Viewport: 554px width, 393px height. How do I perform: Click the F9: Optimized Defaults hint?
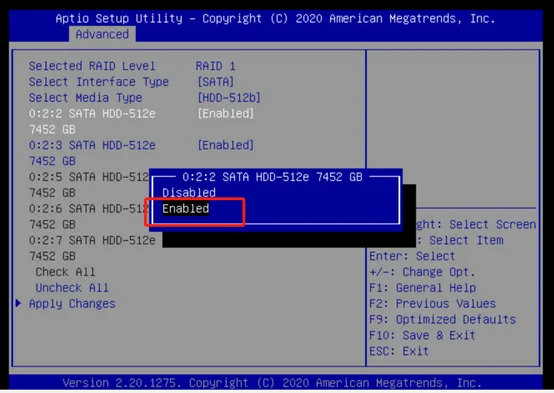point(442,319)
